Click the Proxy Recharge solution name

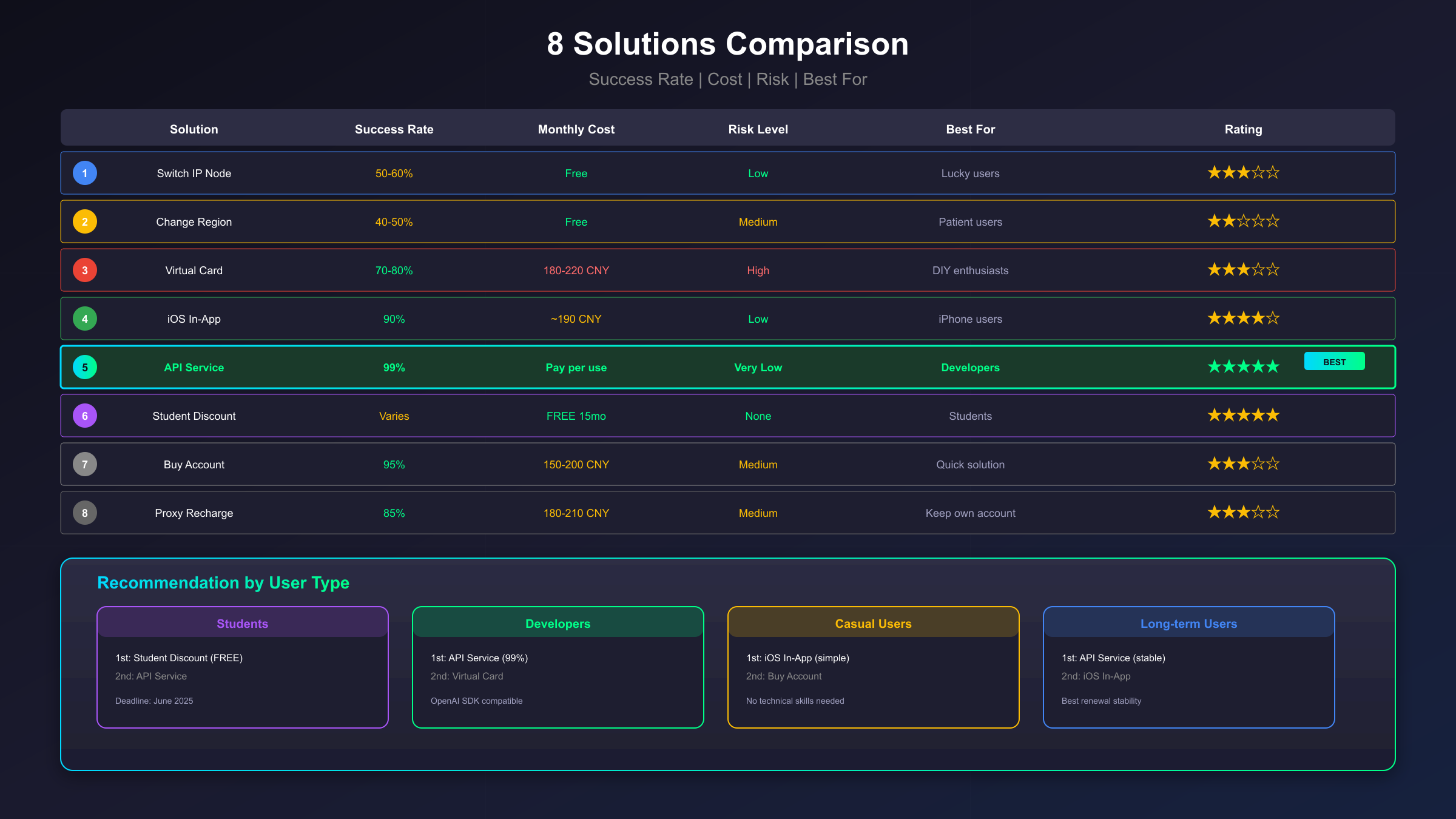pos(194,513)
